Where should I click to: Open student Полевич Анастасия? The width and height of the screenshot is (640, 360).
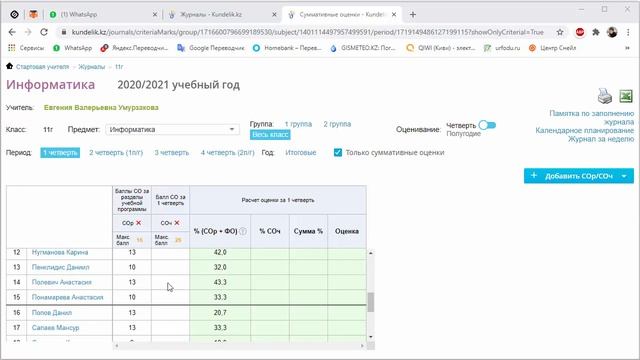(x=62, y=282)
